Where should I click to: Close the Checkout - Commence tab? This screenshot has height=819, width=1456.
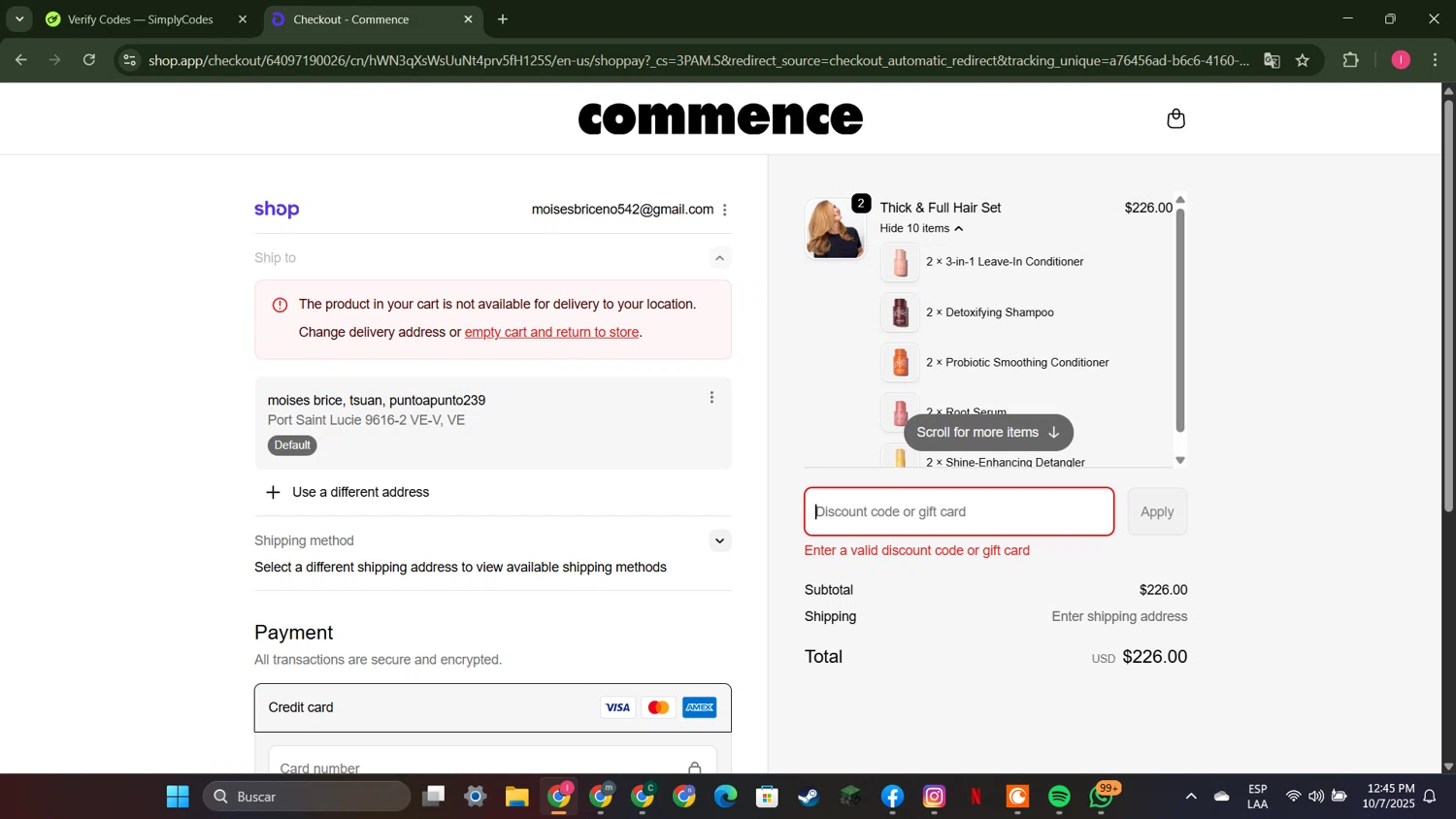tap(468, 19)
